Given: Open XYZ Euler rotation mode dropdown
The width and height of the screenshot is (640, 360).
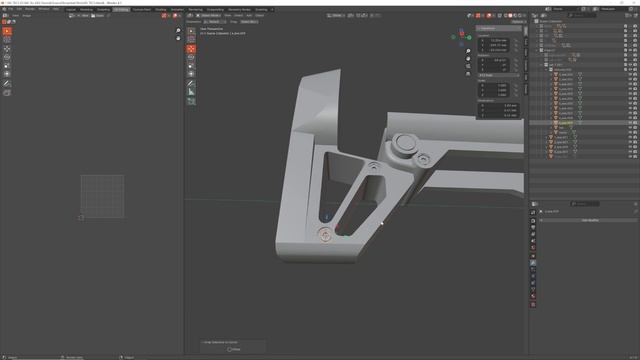Looking at the screenshot, I should pyautogui.click(x=498, y=75).
